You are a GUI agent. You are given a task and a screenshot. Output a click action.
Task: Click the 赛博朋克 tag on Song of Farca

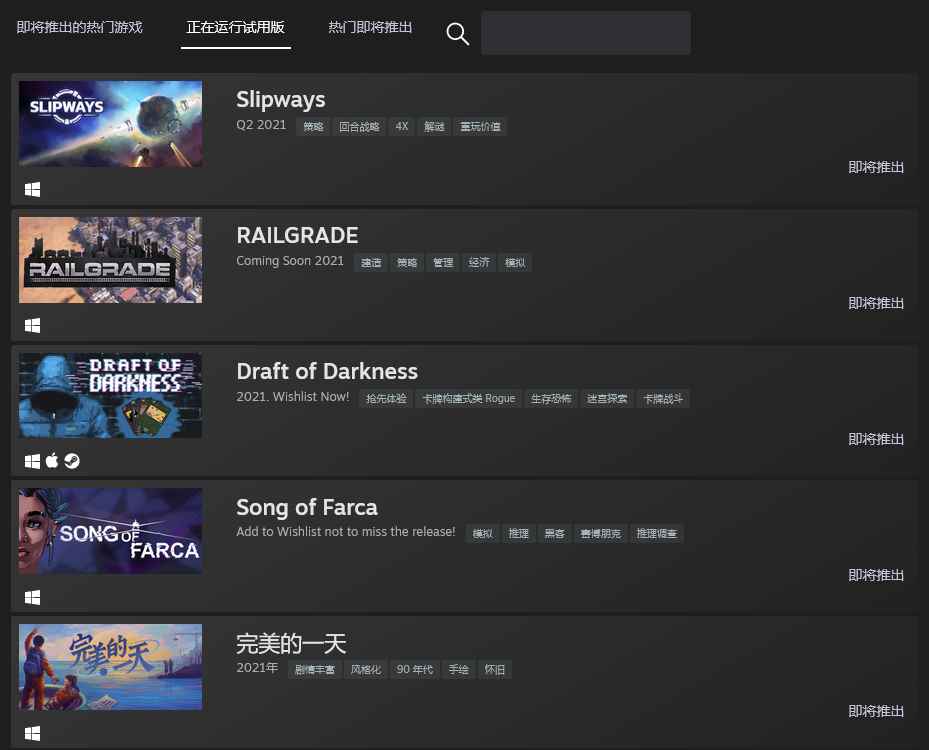pos(600,534)
